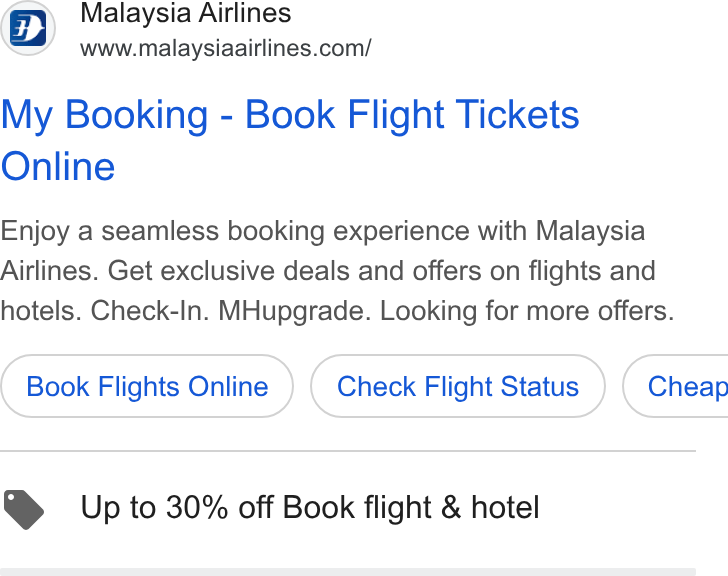Click the 'Enjoy a seamless booking experience' description
The width and height of the screenshot is (728, 576).
point(337,271)
